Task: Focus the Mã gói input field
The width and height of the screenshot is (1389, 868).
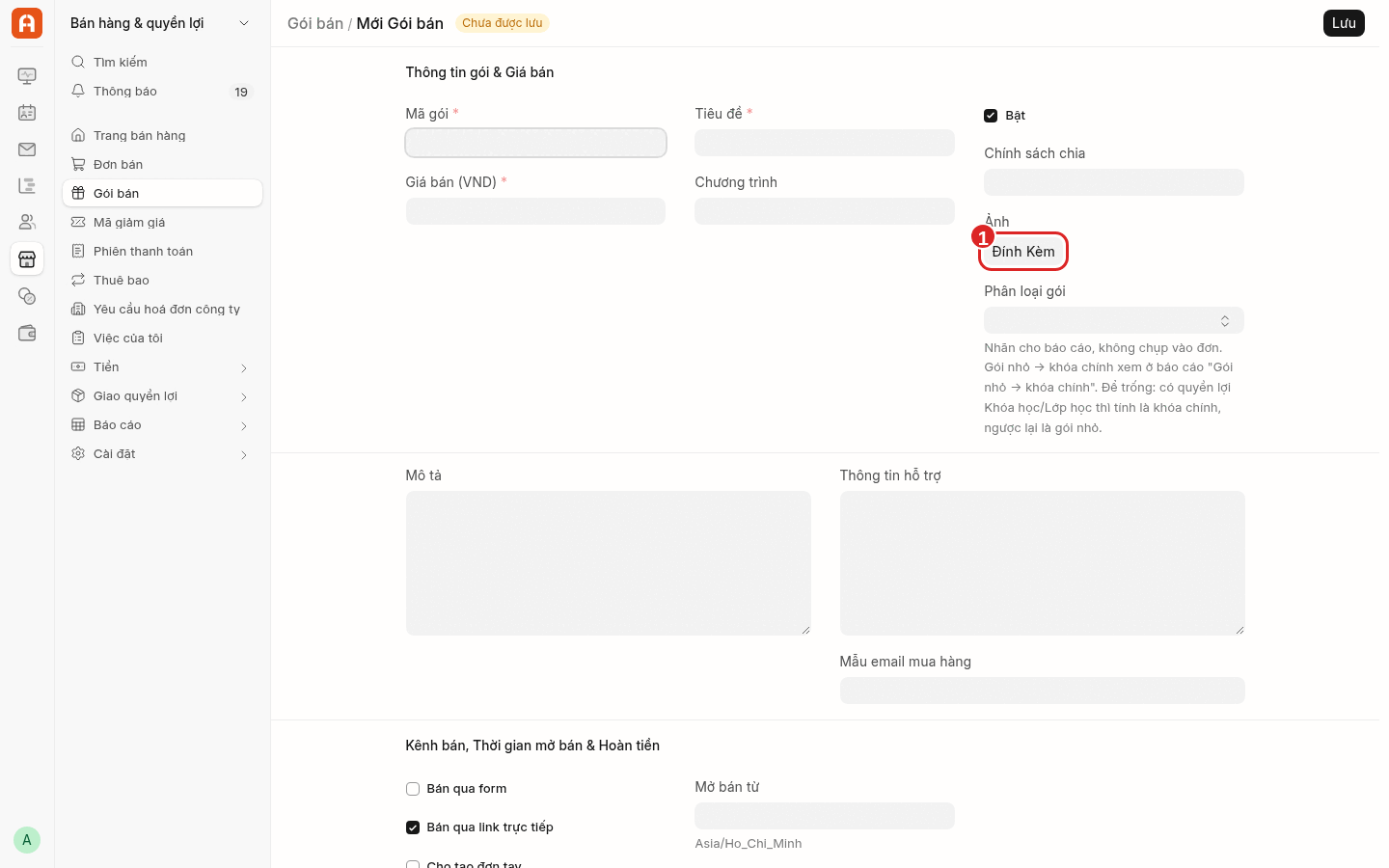Action: pyautogui.click(x=535, y=143)
